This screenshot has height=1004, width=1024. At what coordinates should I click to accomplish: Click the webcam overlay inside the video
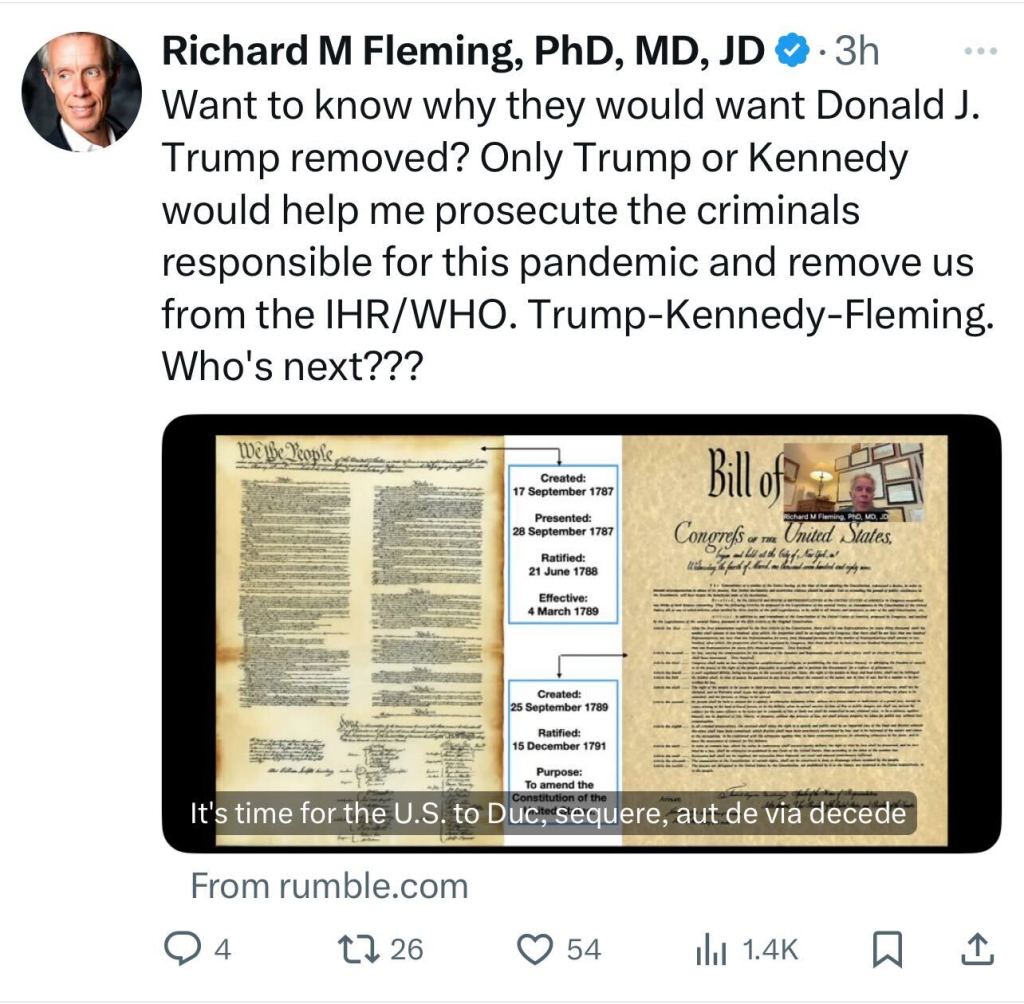tap(853, 481)
